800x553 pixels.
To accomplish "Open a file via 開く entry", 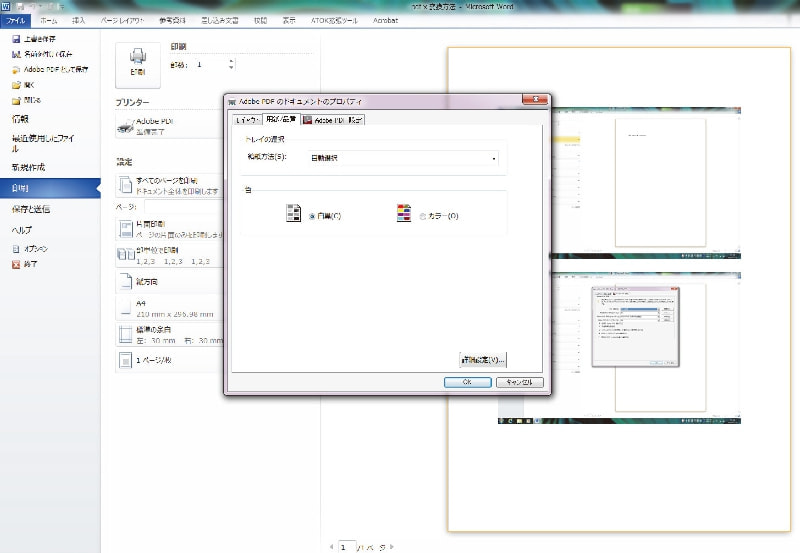I will 23,85.
